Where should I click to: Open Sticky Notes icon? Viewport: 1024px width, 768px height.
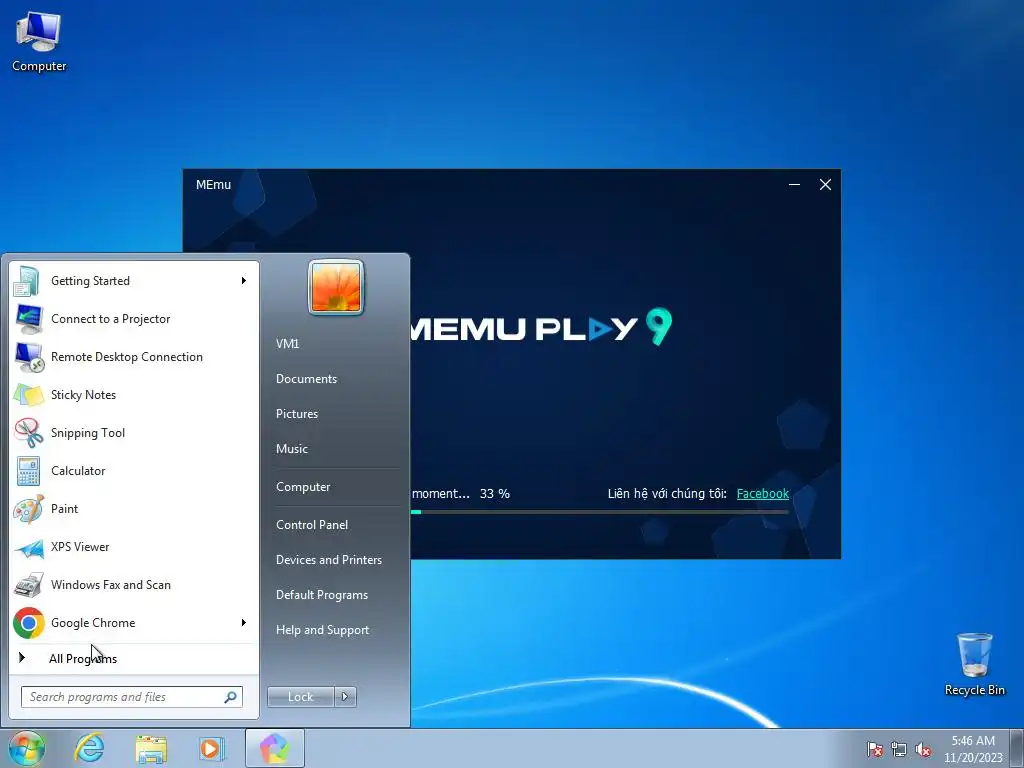pyautogui.click(x=29, y=394)
